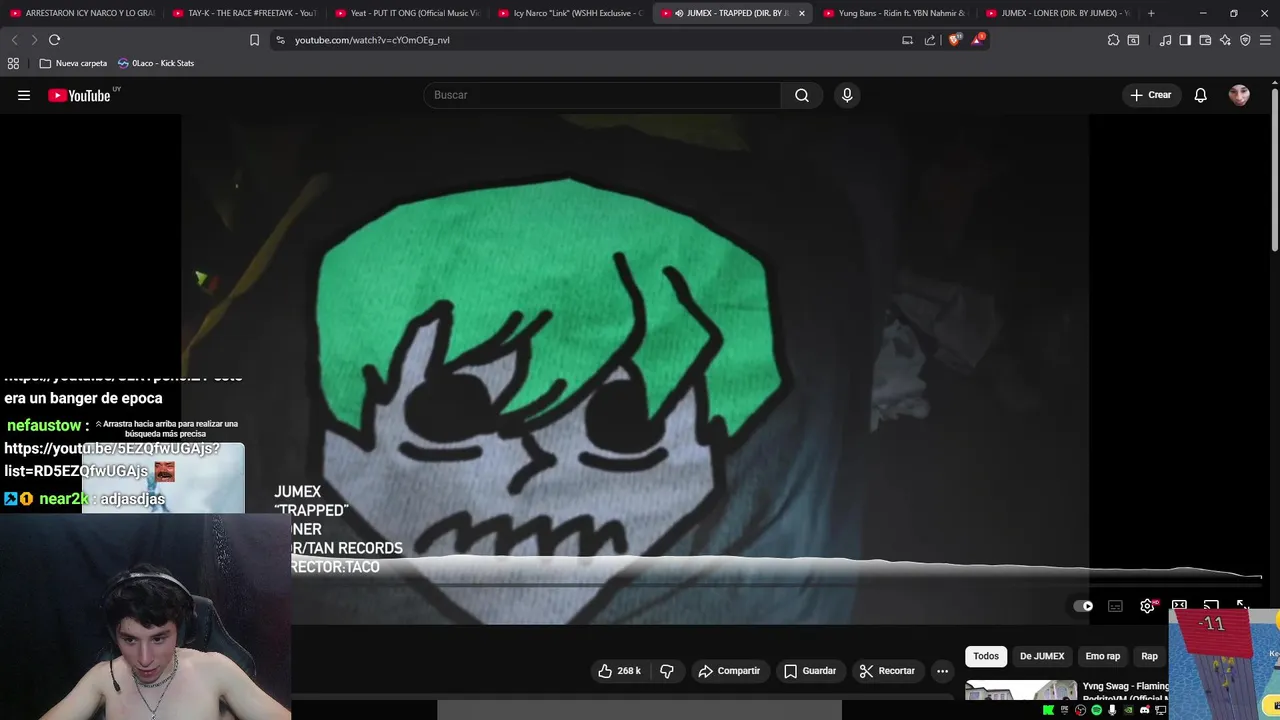Open video player settings gear
The image size is (1280, 720).
click(x=1147, y=606)
